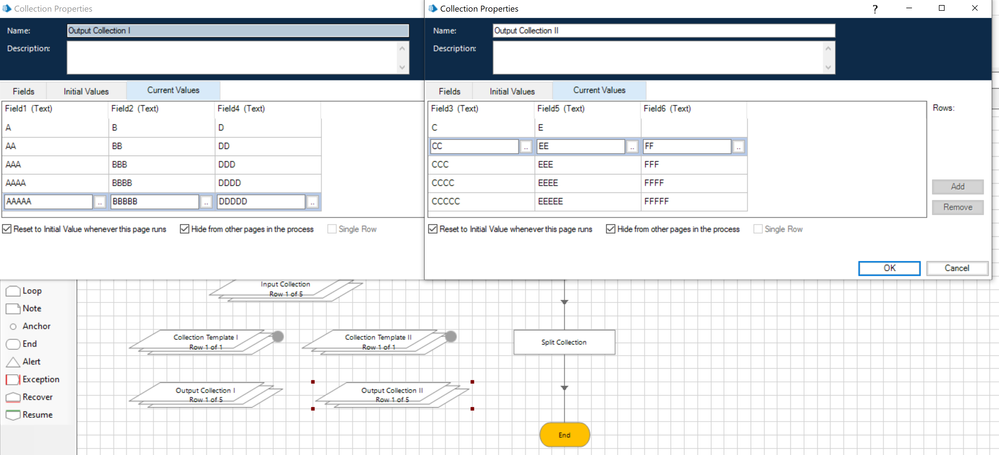Open Initial Values tab in Output Collection I
The image size is (999, 455).
[x=88, y=91]
